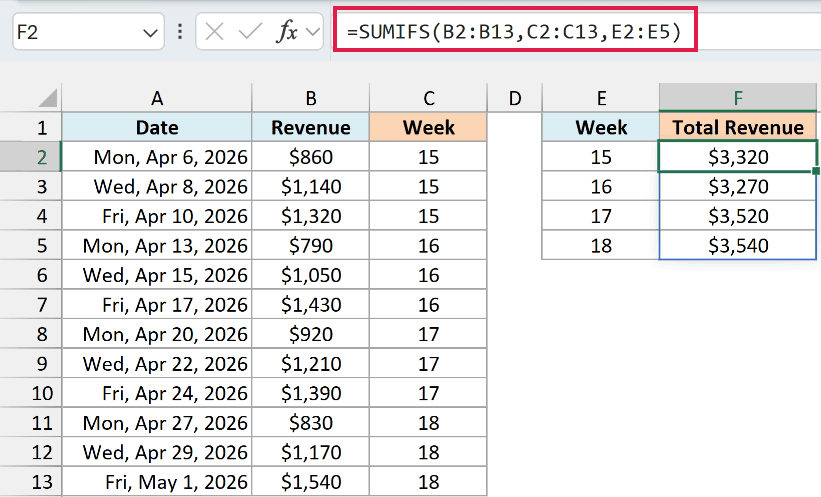Select total revenue cell $3,270
This screenshot has width=821, height=497.
coord(738,186)
